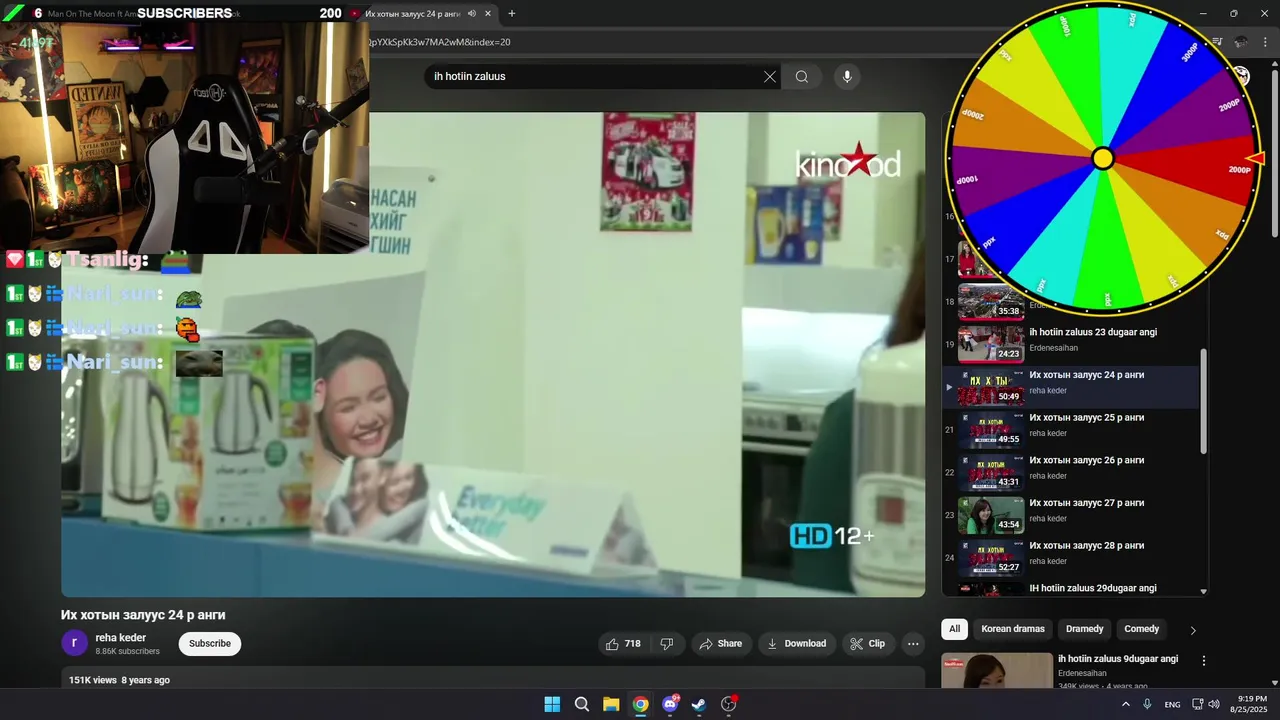The image size is (1280, 720).
Task: Create a Clip of the video
Action: pos(867,644)
